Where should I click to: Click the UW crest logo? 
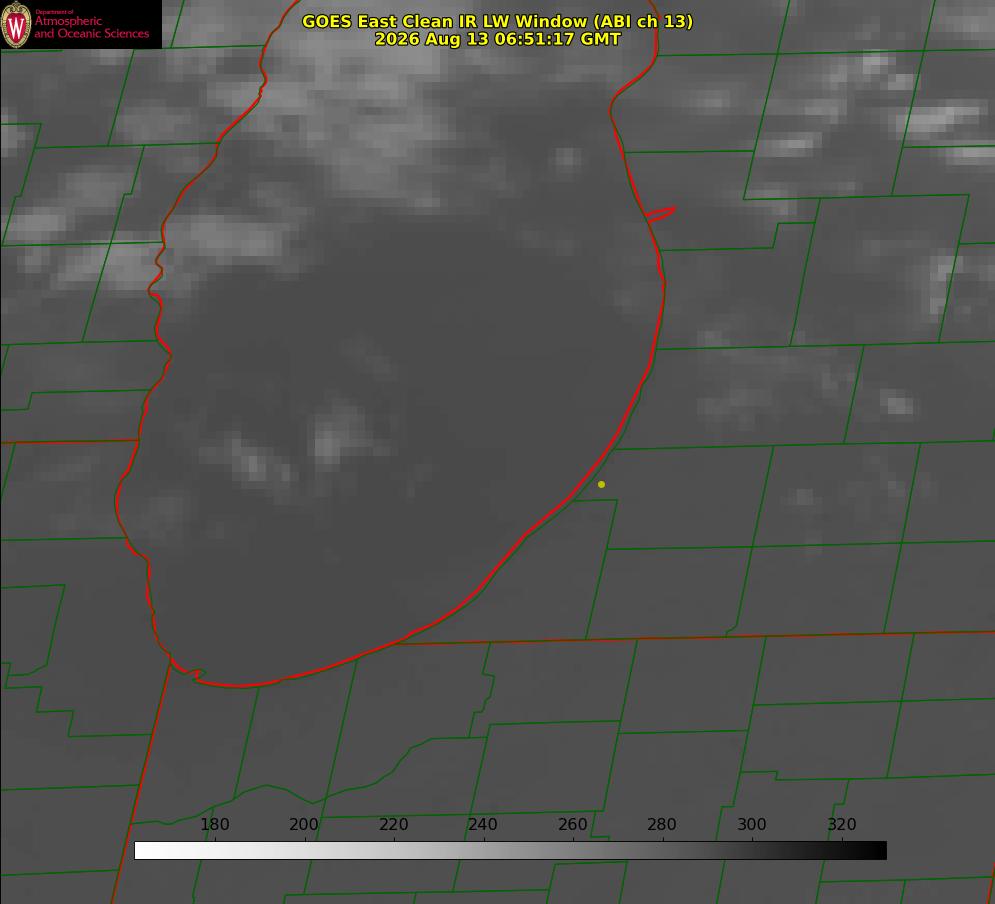pos(16,24)
